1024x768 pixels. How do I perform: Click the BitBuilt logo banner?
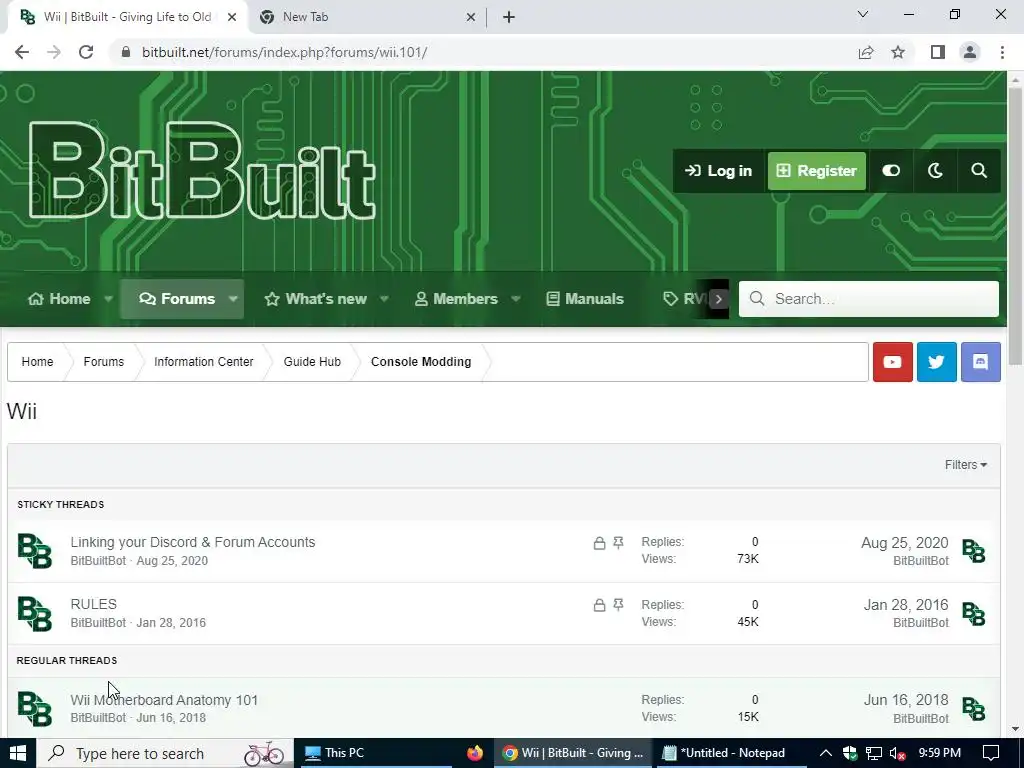[x=202, y=171]
